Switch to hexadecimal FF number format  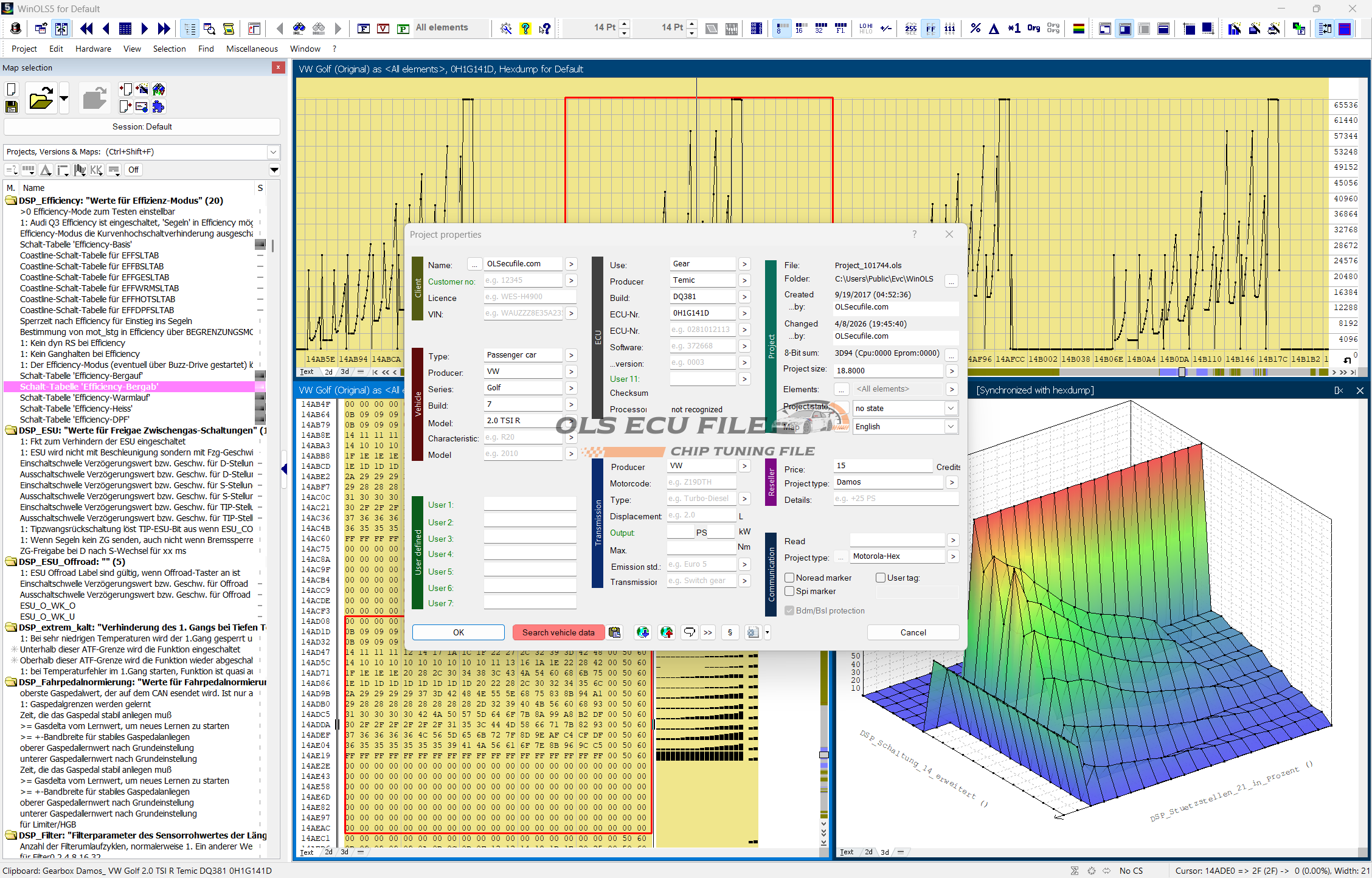click(x=930, y=28)
